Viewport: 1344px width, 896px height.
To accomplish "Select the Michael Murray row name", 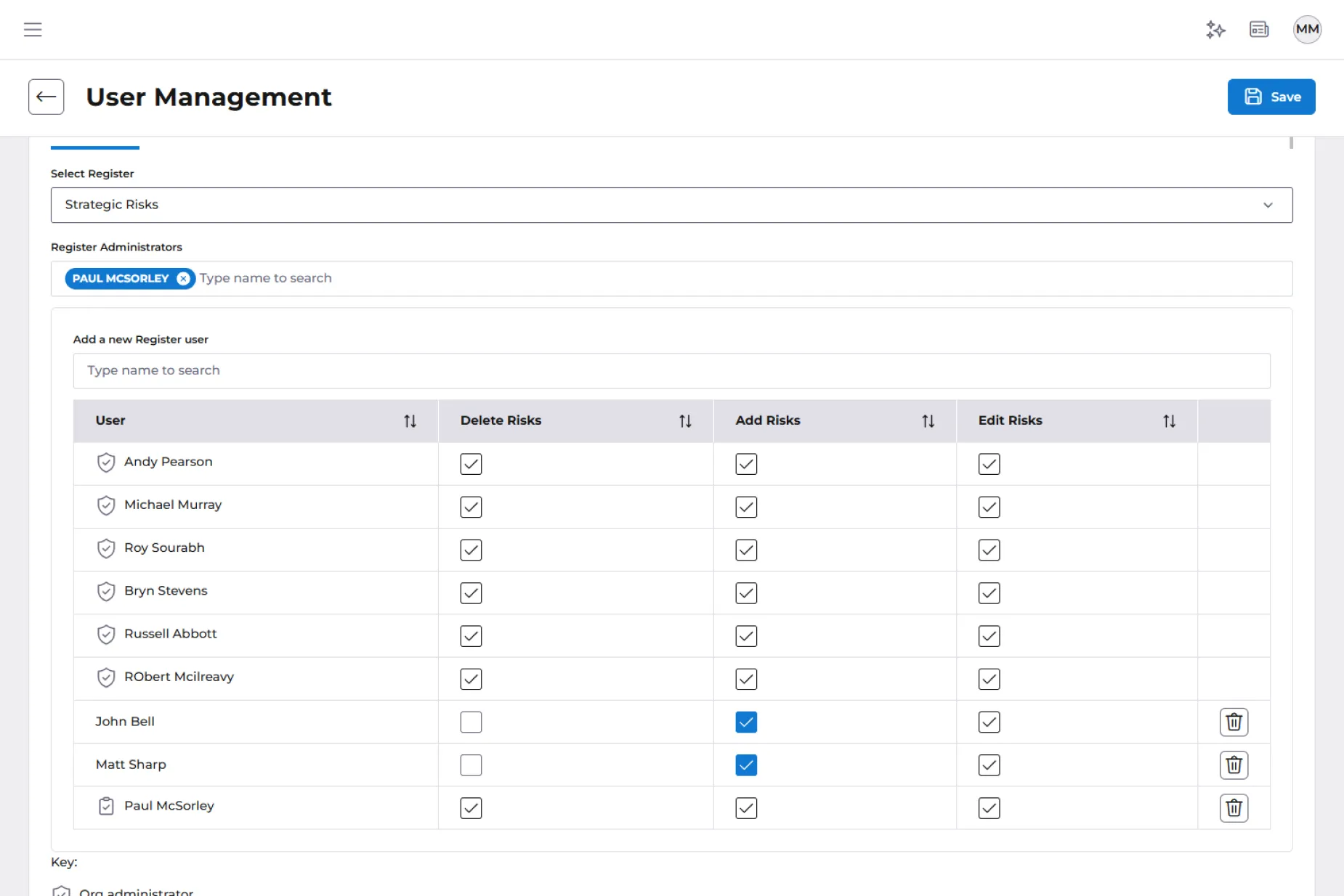I will (173, 505).
